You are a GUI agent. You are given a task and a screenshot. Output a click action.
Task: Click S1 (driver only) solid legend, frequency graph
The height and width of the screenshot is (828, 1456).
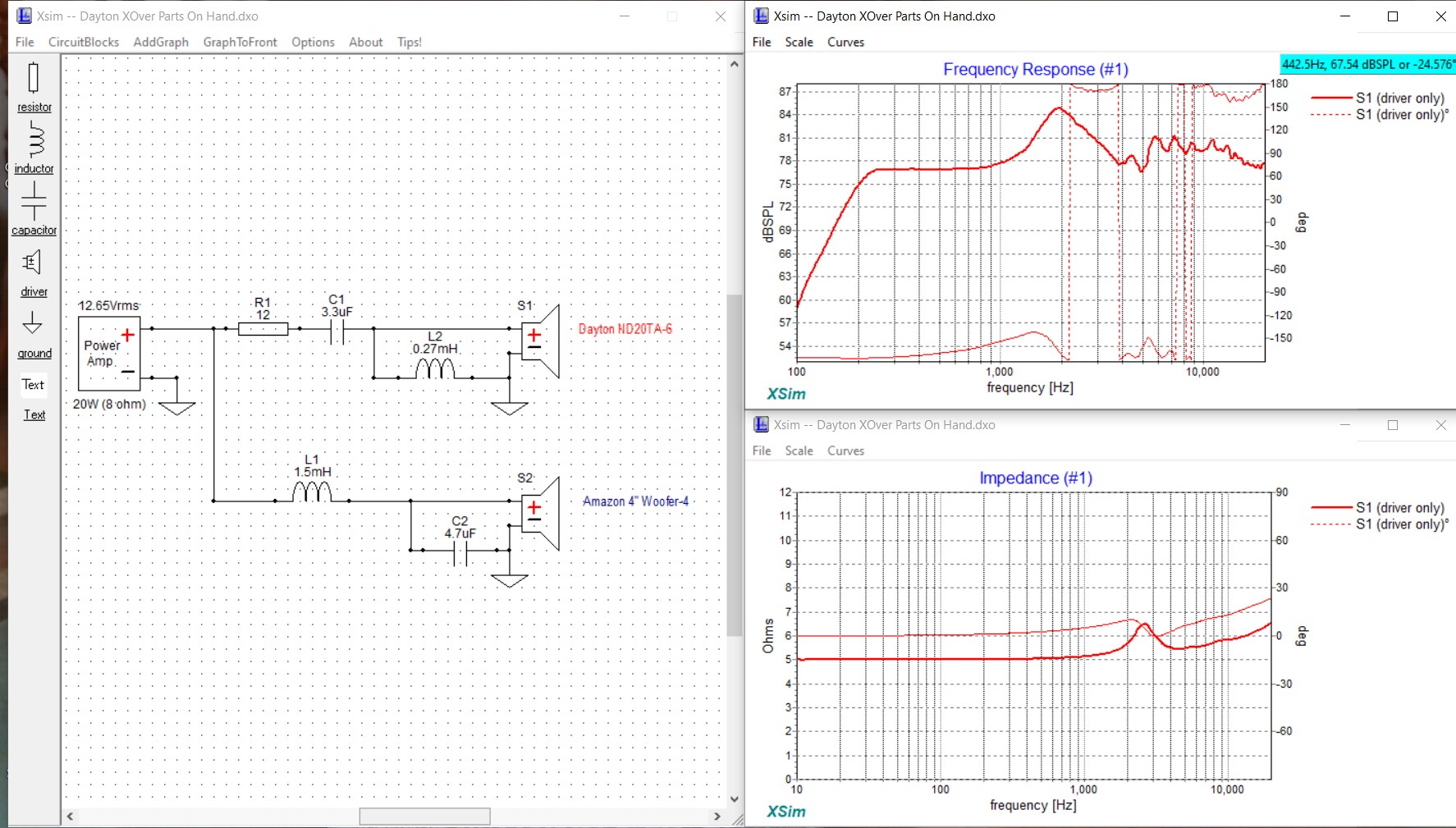[1378, 98]
